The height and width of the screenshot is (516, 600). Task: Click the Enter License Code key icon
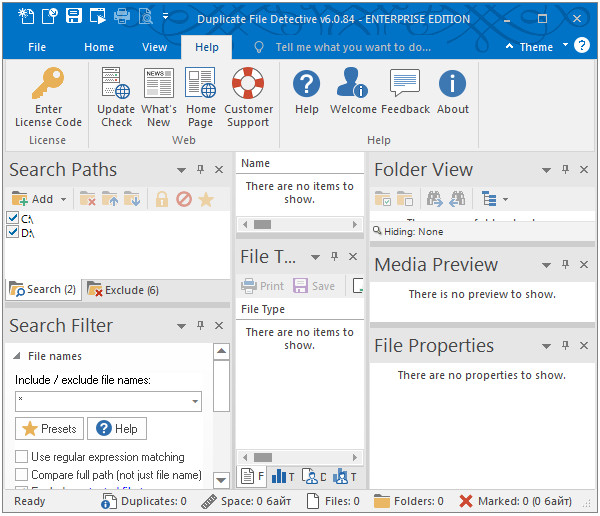click(48, 84)
